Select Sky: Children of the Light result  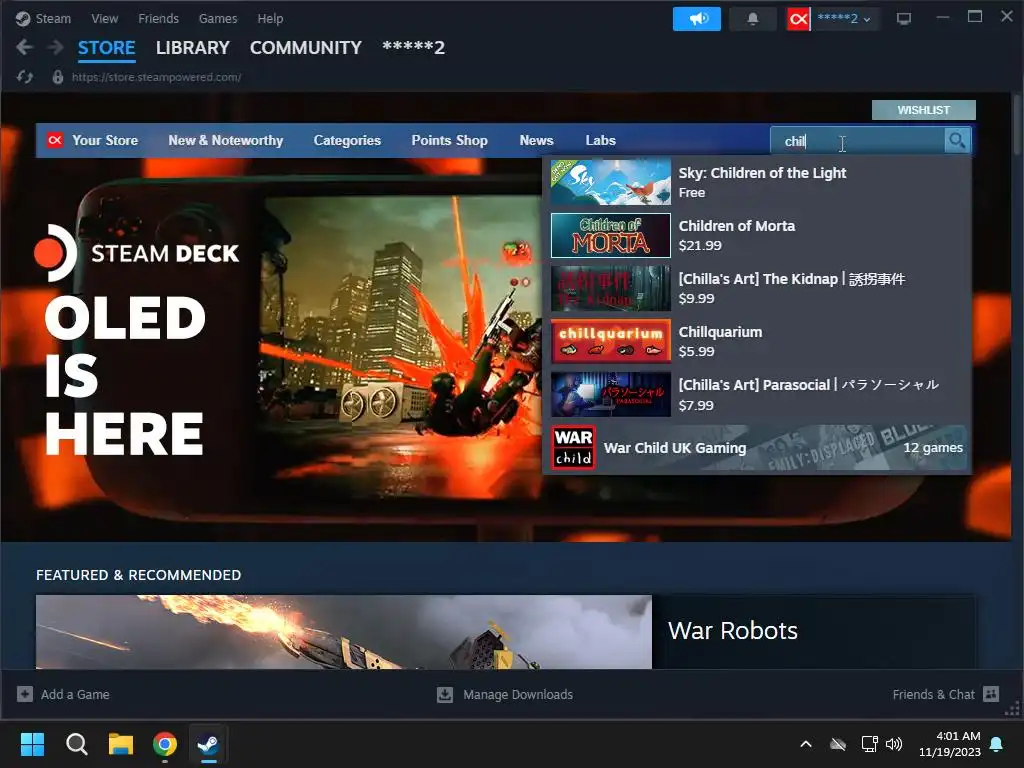pyautogui.click(x=757, y=183)
